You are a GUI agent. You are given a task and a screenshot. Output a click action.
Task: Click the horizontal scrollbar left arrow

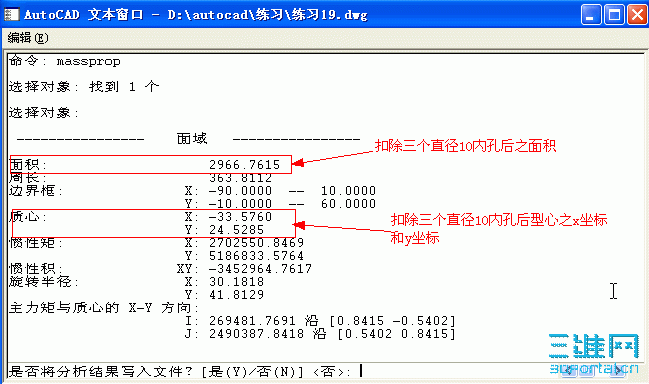(570, 371)
